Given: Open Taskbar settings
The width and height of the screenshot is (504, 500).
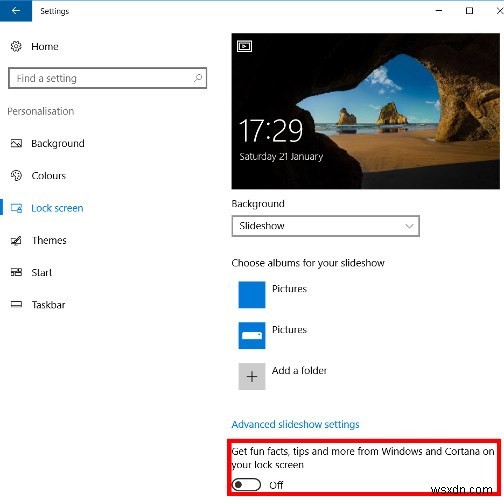Looking at the screenshot, I should tap(48, 305).
